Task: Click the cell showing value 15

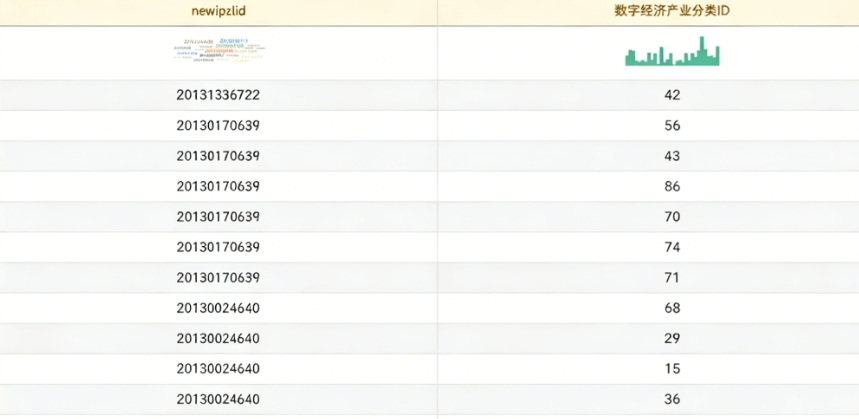Action: coord(672,369)
